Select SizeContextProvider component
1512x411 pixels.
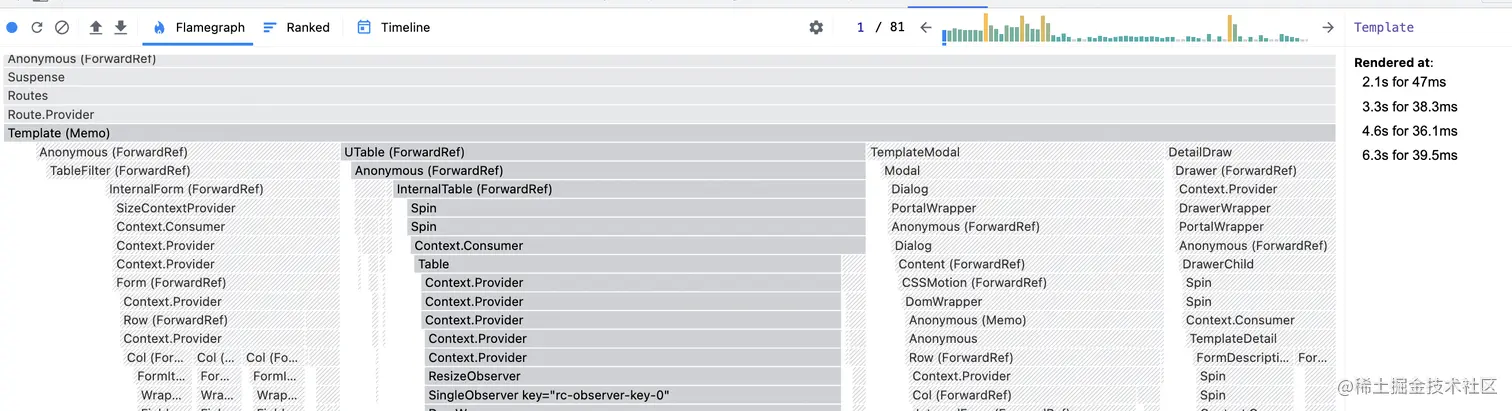tap(226, 208)
